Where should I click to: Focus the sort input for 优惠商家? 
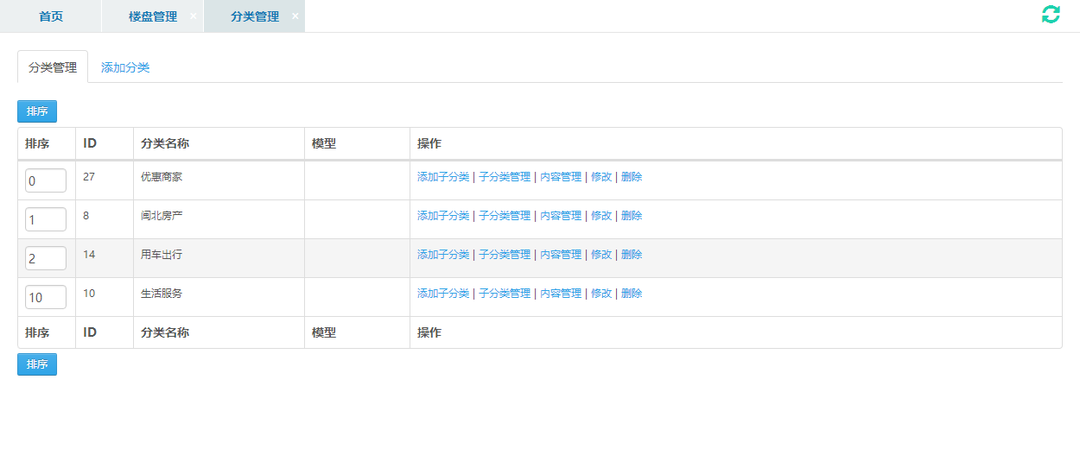(x=45, y=181)
